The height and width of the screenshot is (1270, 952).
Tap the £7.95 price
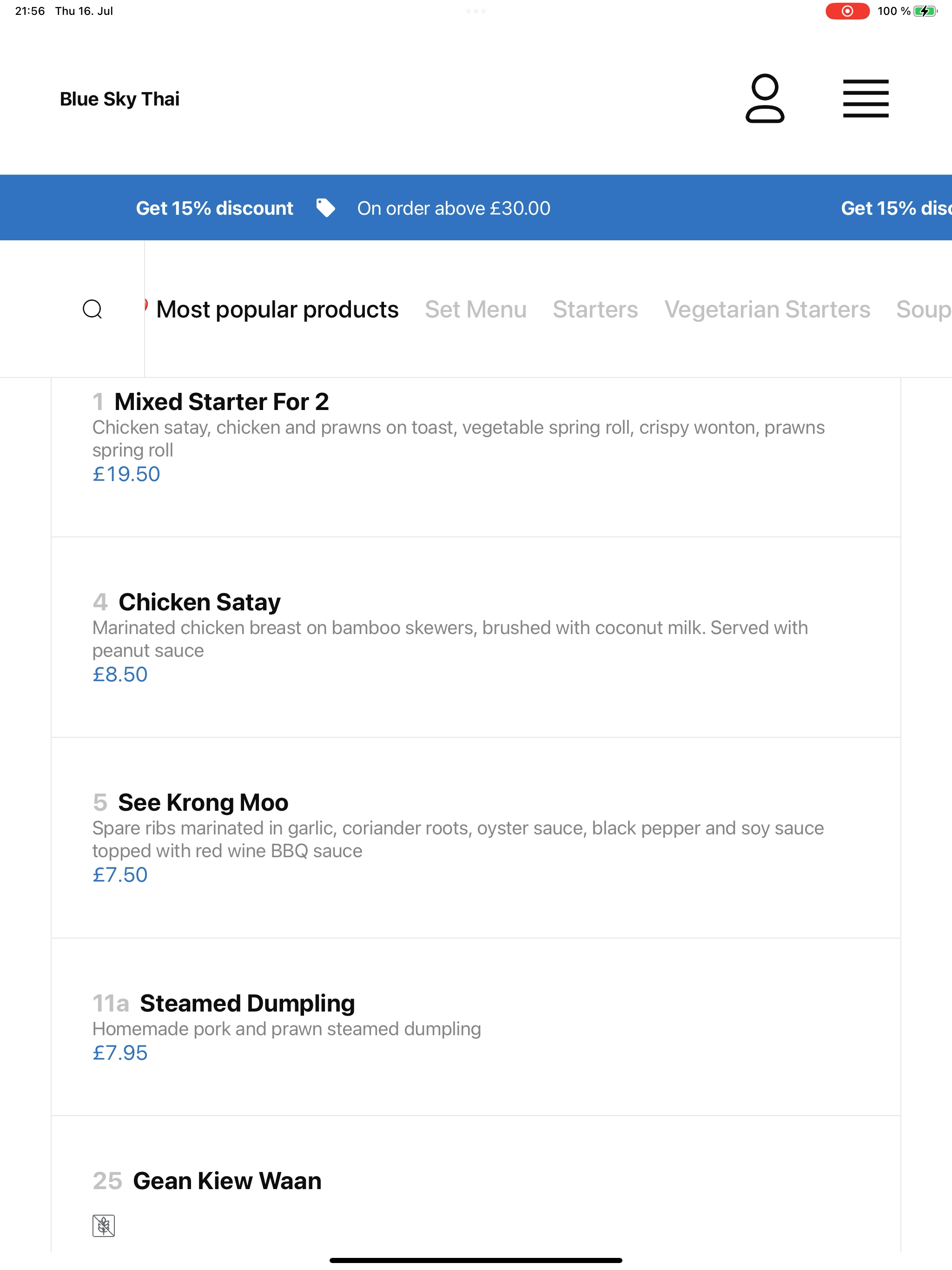(120, 1053)
